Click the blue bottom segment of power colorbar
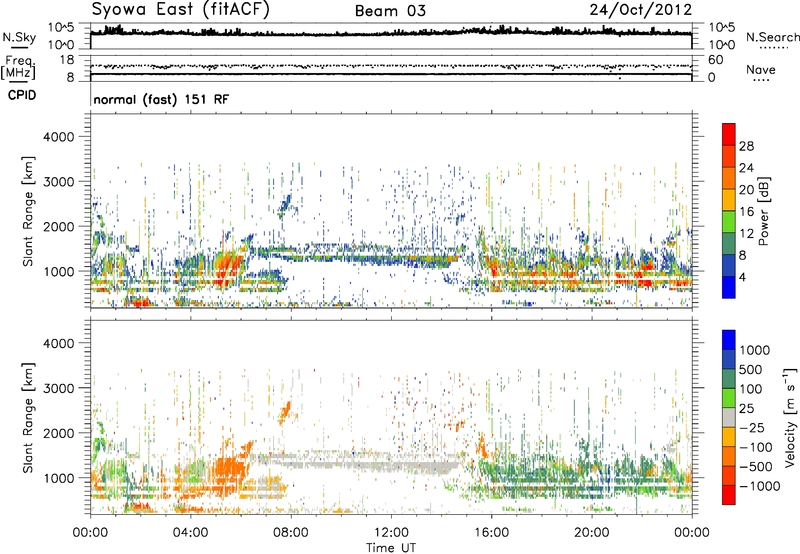Image resolution: width=800 pixels, height=554 pixels. coord(729,288)
